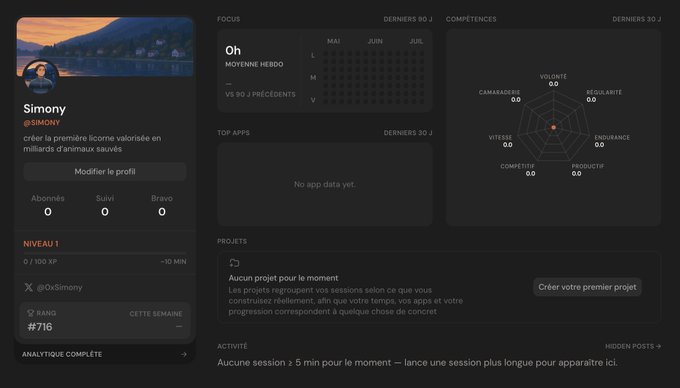Select the Bravo count
The image size is (680, 388).
(162, 212)
